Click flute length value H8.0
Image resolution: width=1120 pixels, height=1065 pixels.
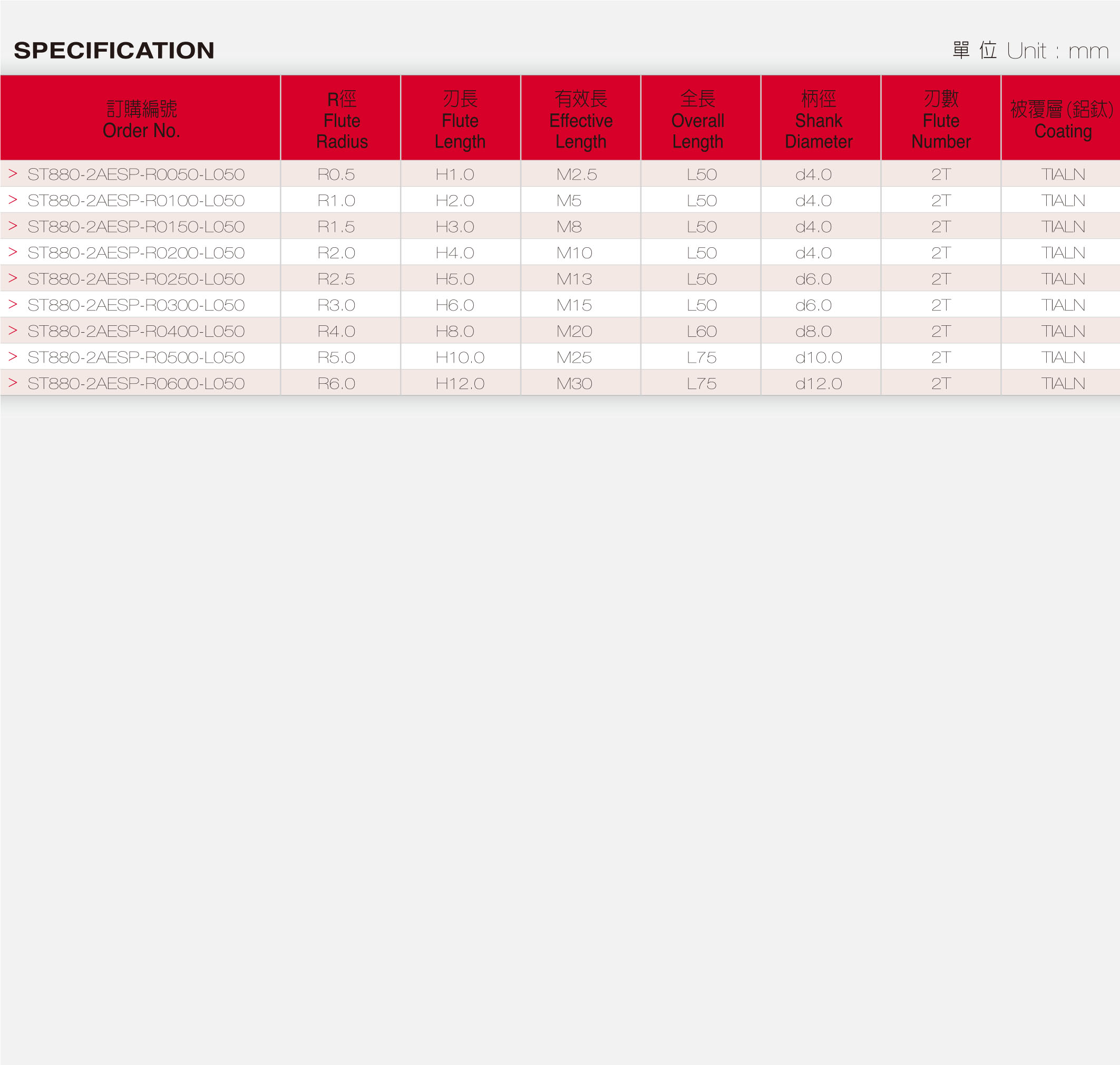(455, 331)
